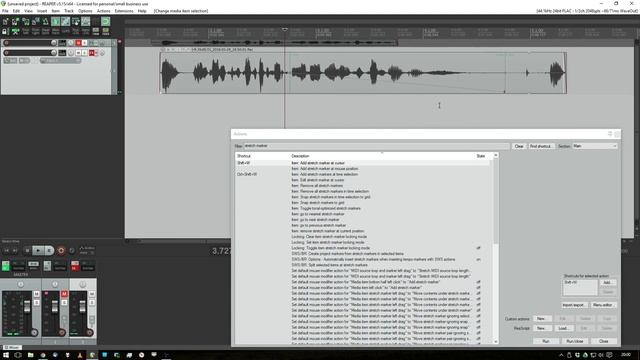This screenshot has height=360, width=640.
Task: Click the Find shortcut button
Action: click(x=541, y=146)
